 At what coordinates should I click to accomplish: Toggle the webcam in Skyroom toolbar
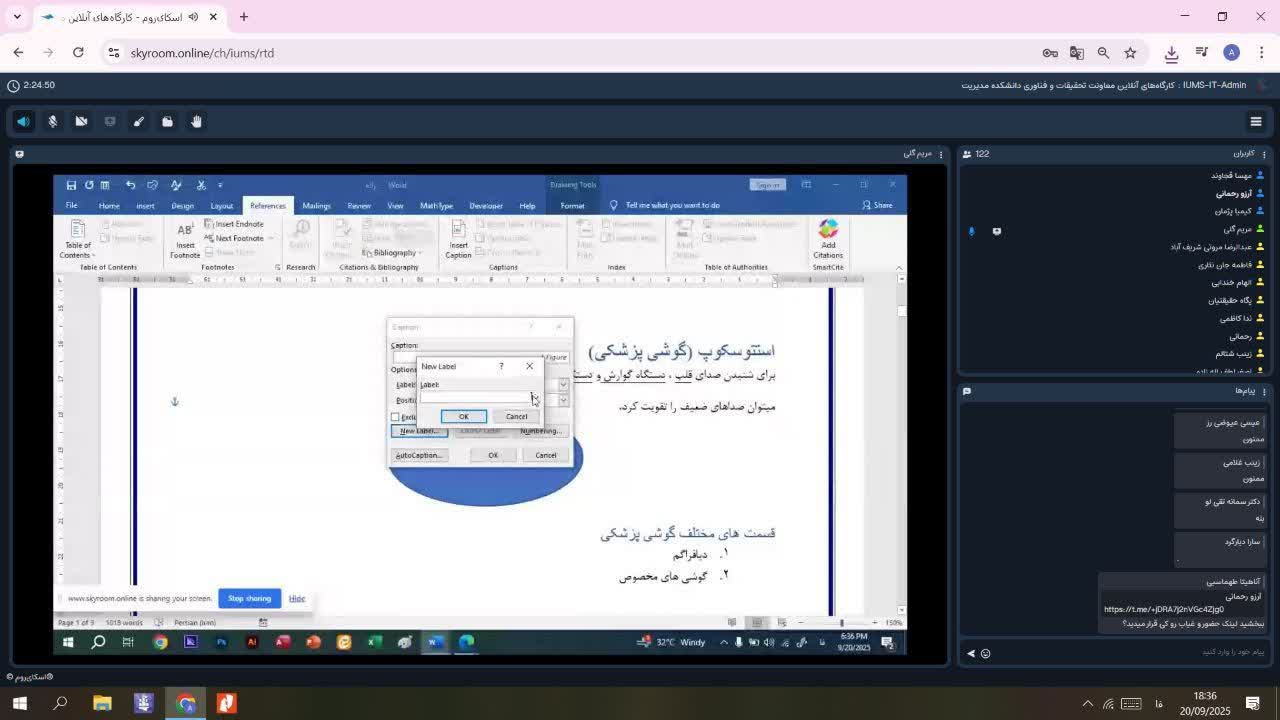tap(82, 121)
